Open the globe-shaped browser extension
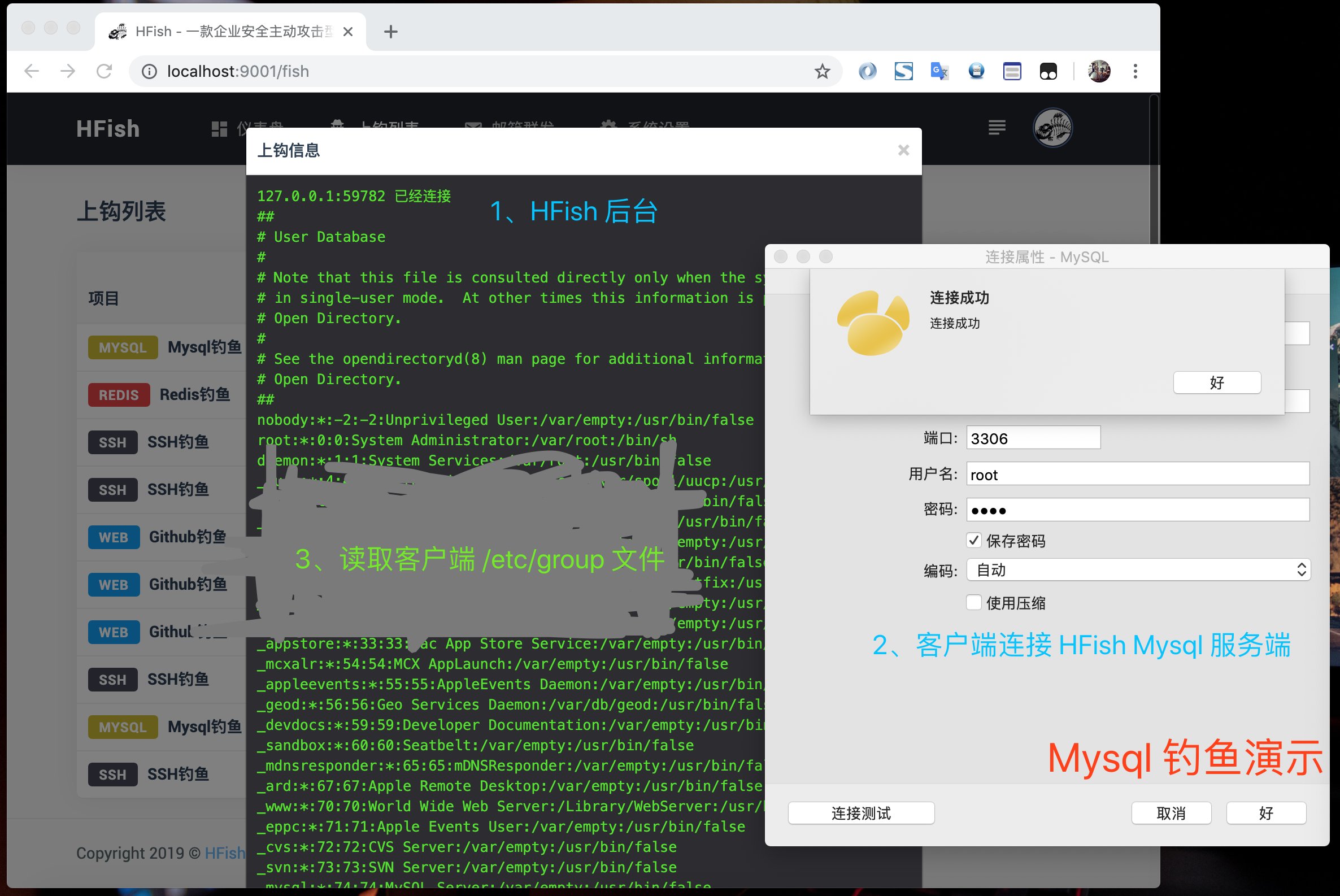This screenshot has width=1340, height=896. (977, 71)
